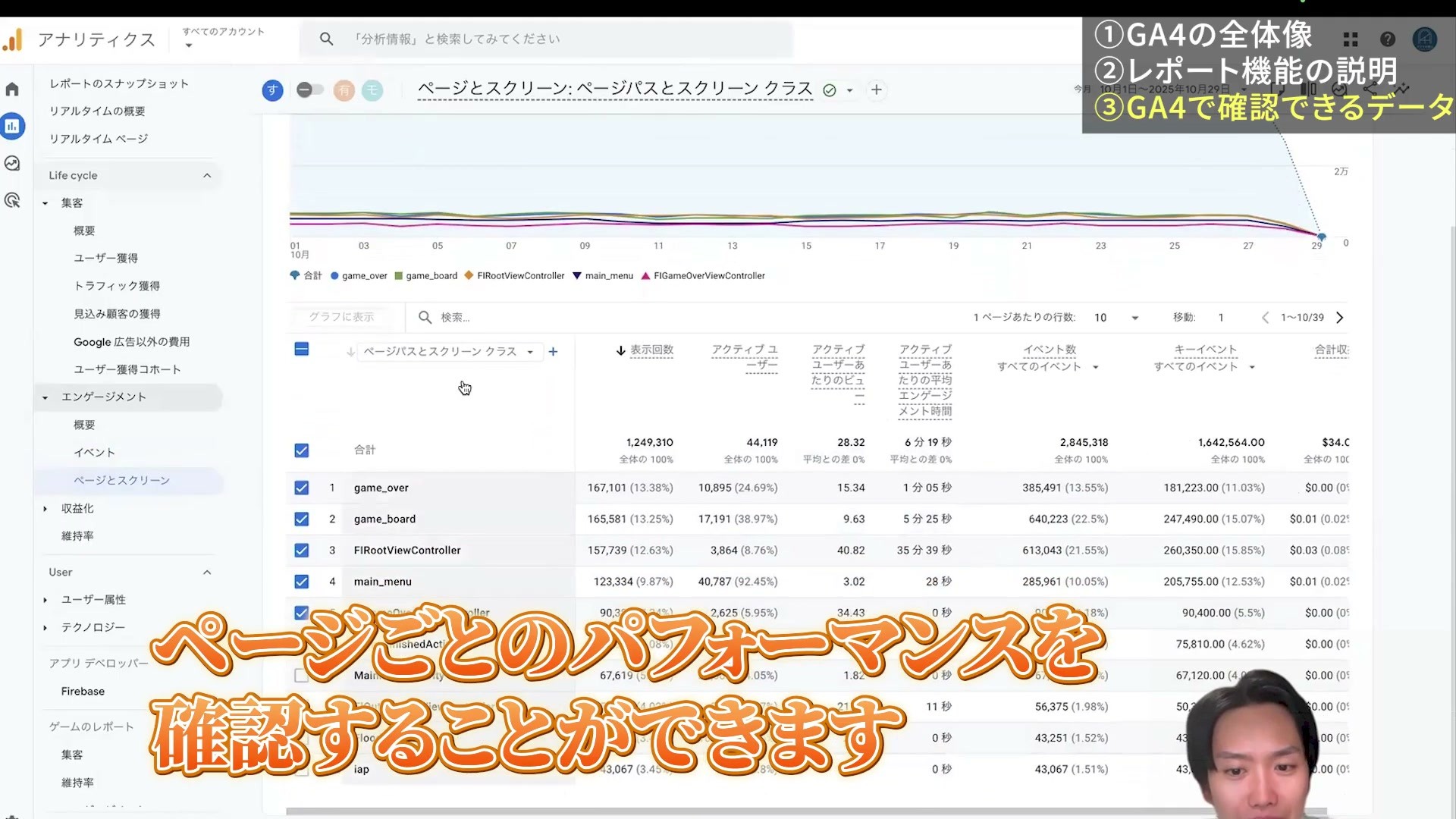Open Firebase report

point(83,692)
